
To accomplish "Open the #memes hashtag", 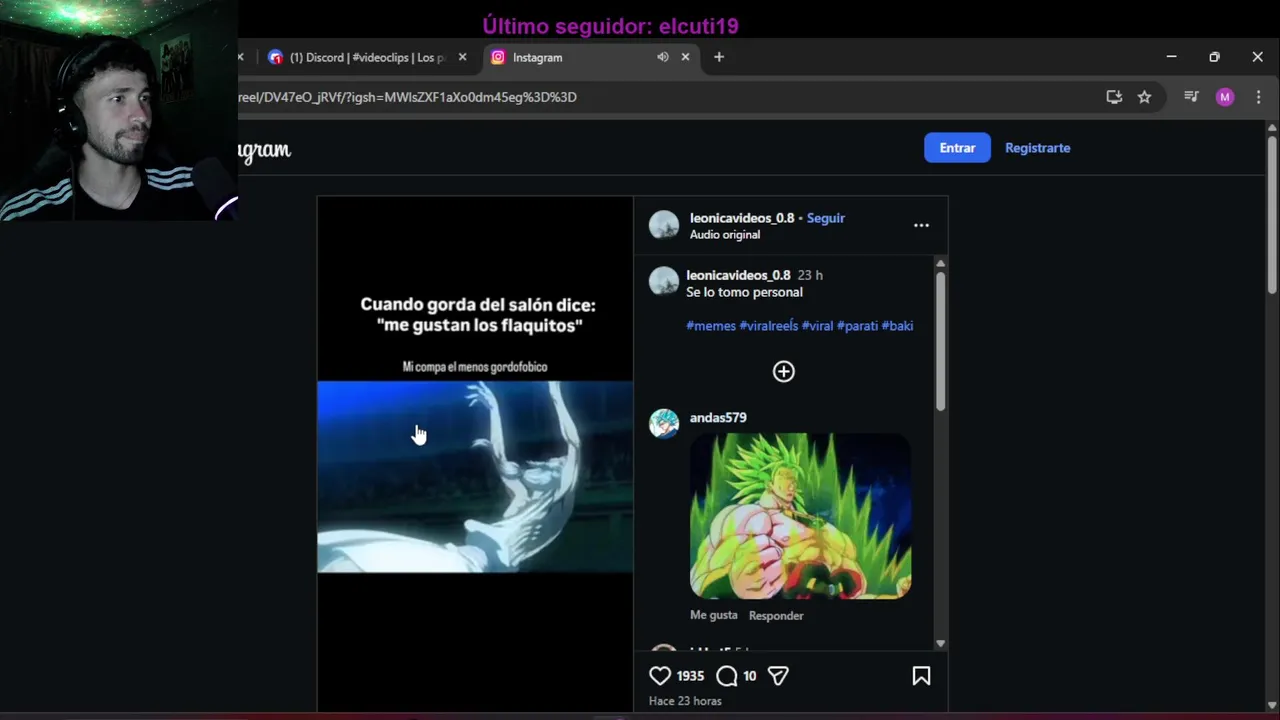I will point(711,326).
